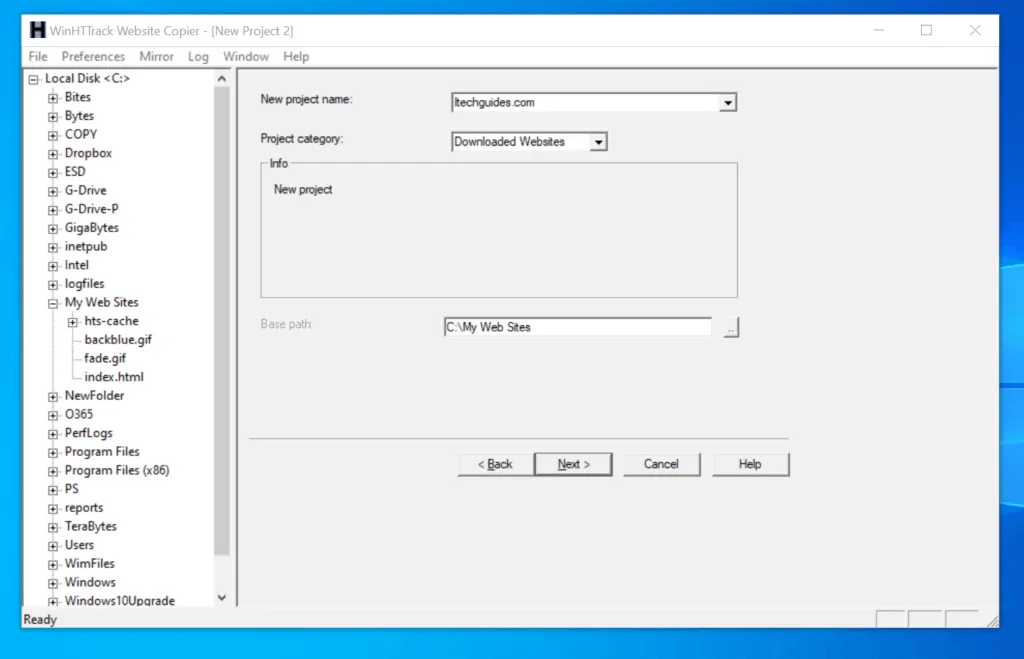This screenshot has width=1024, height=659.
Task: Select the fade.gif file
Action: tap(104, 359)
